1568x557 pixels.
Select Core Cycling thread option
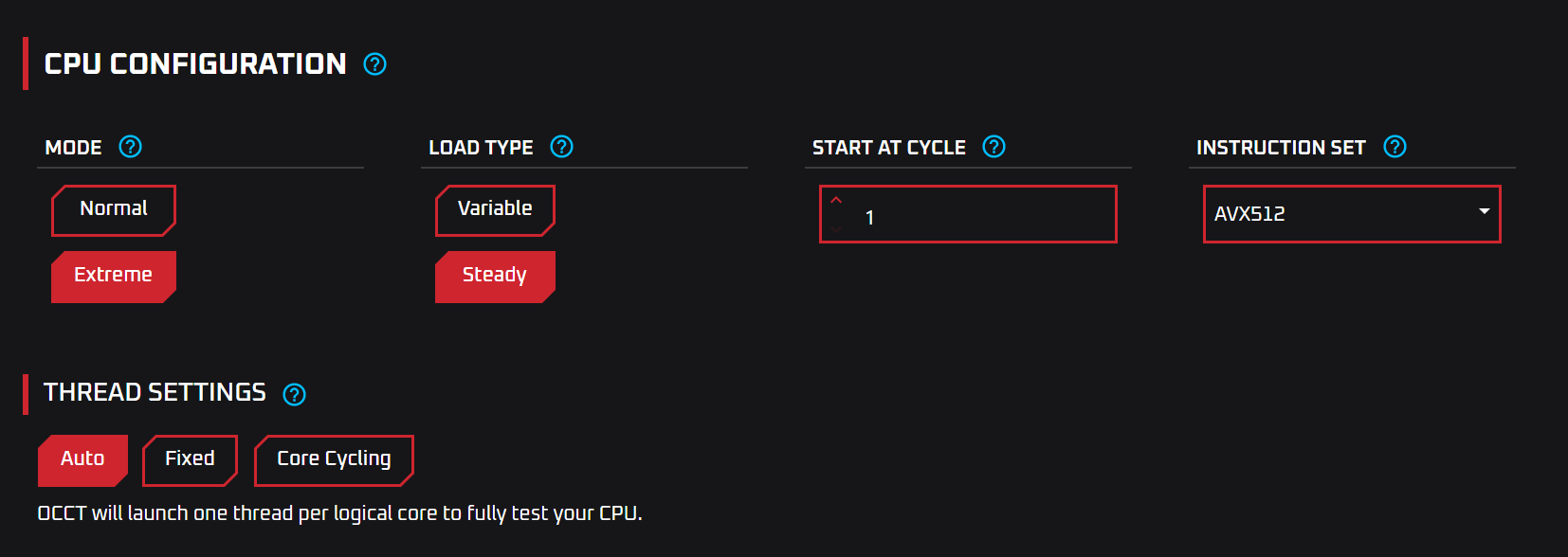(334, 460)
